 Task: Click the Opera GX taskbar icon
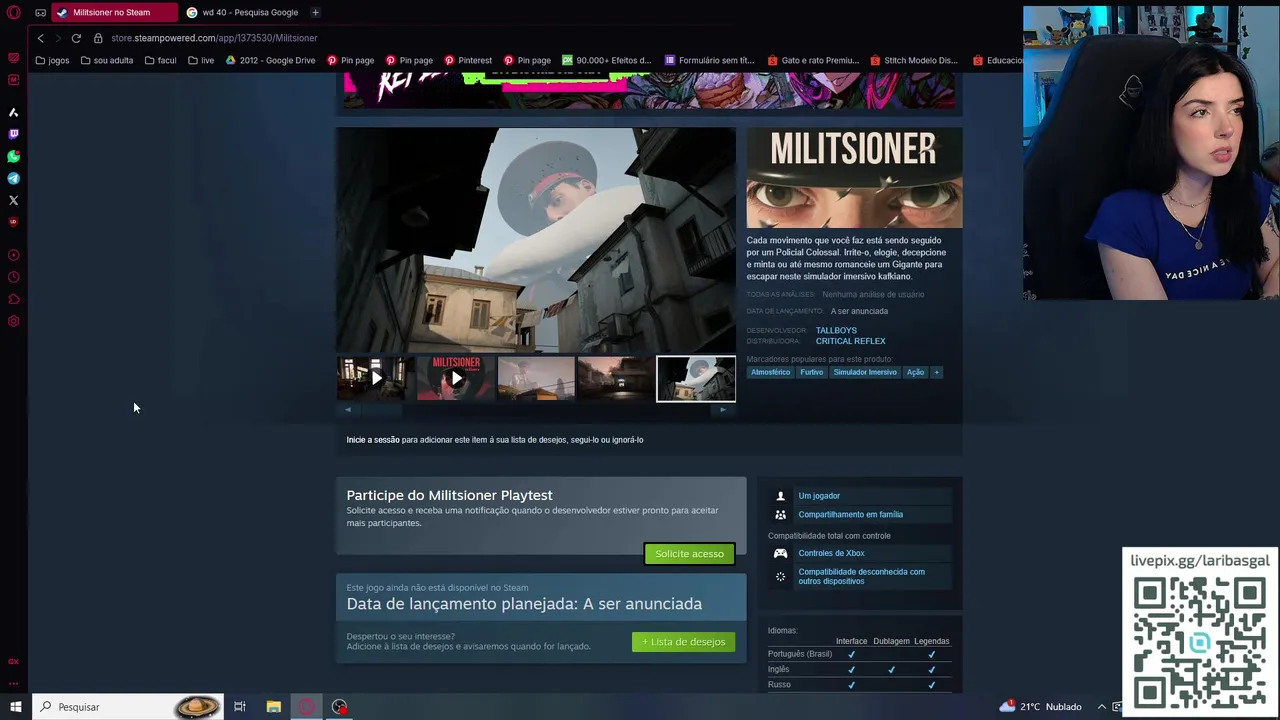click(307, 707)
